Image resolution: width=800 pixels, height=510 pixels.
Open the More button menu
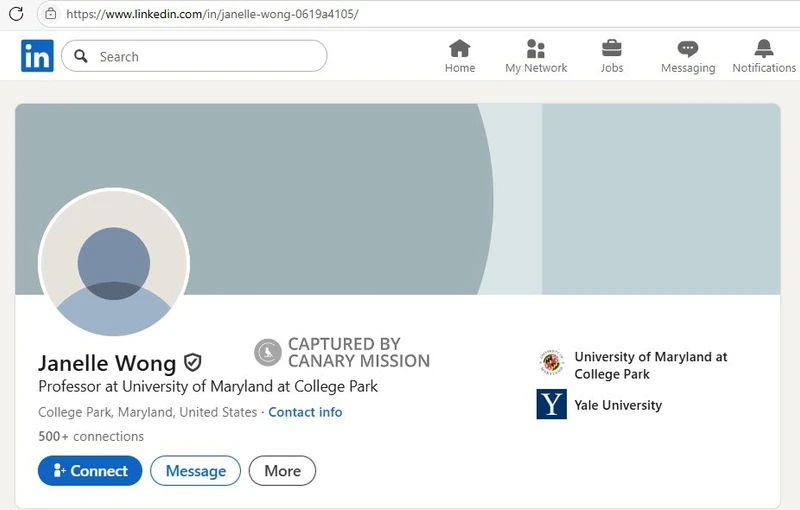[x=282, y=471]
